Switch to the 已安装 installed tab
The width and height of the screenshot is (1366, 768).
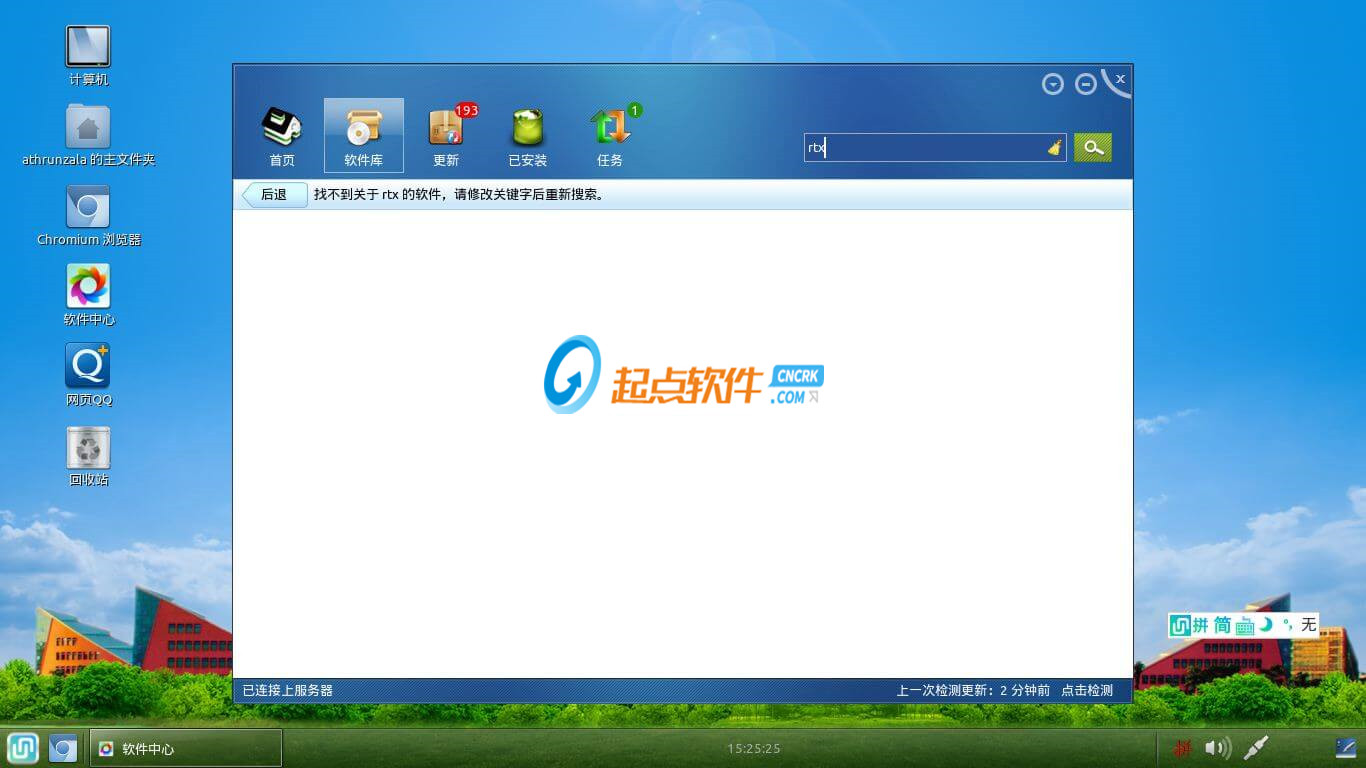pyautogui.click(x=528, y=136)
